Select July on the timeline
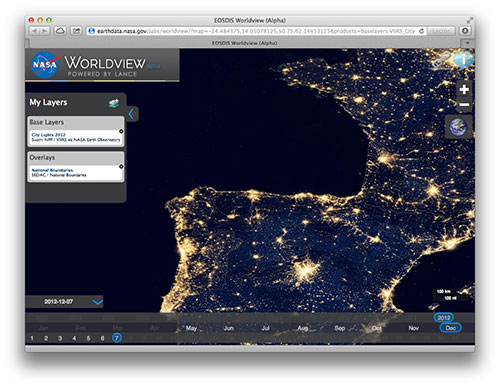Screen dimensions: 500x387 coord(265,328)
